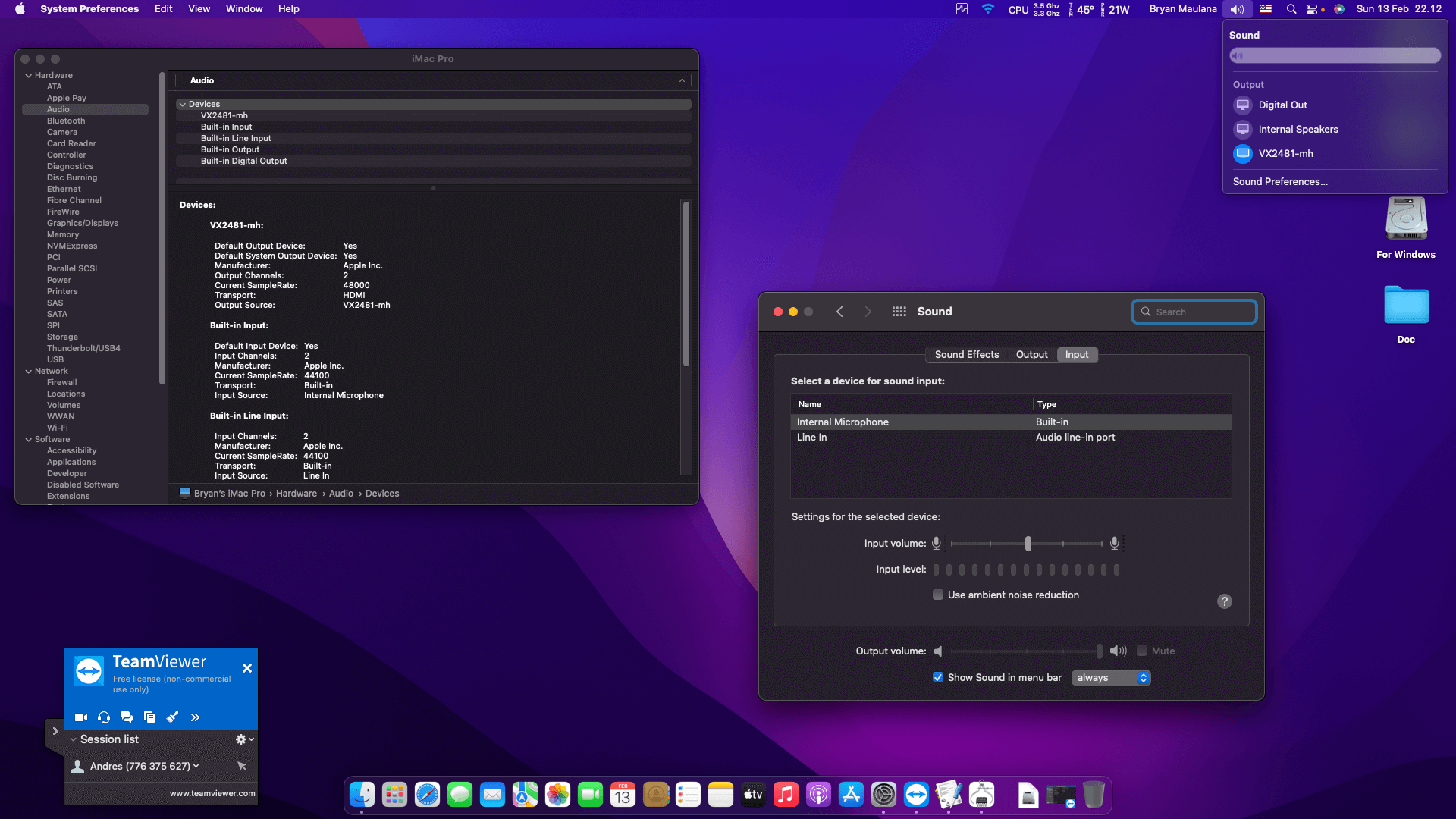The width and height of the screenshot is (1456, 819).
Task: Select For Windows drive on desktop
Action: [x=1406, y=229]
